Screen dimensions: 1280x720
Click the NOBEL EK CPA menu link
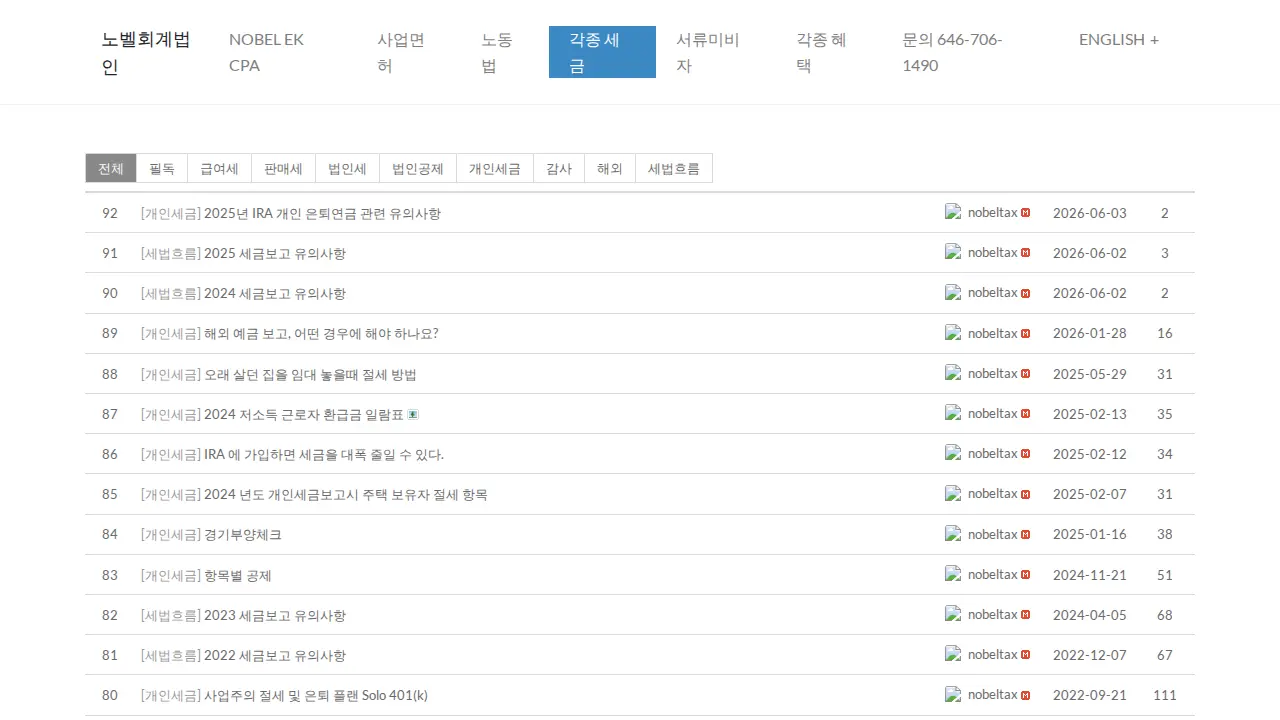283,52
